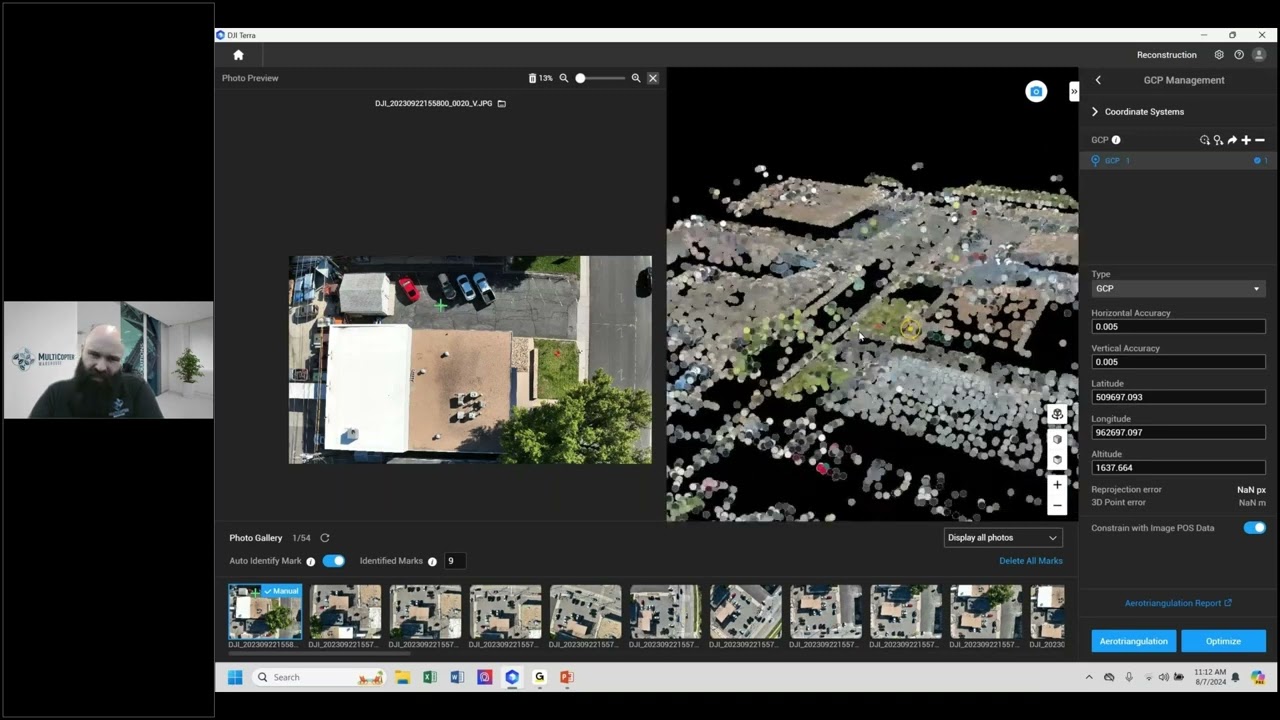Screen dimensions: 1280x720
Task: Edit the Latitude field value 509697.093
Action: pyautogui.click(x=1178, y=397)
